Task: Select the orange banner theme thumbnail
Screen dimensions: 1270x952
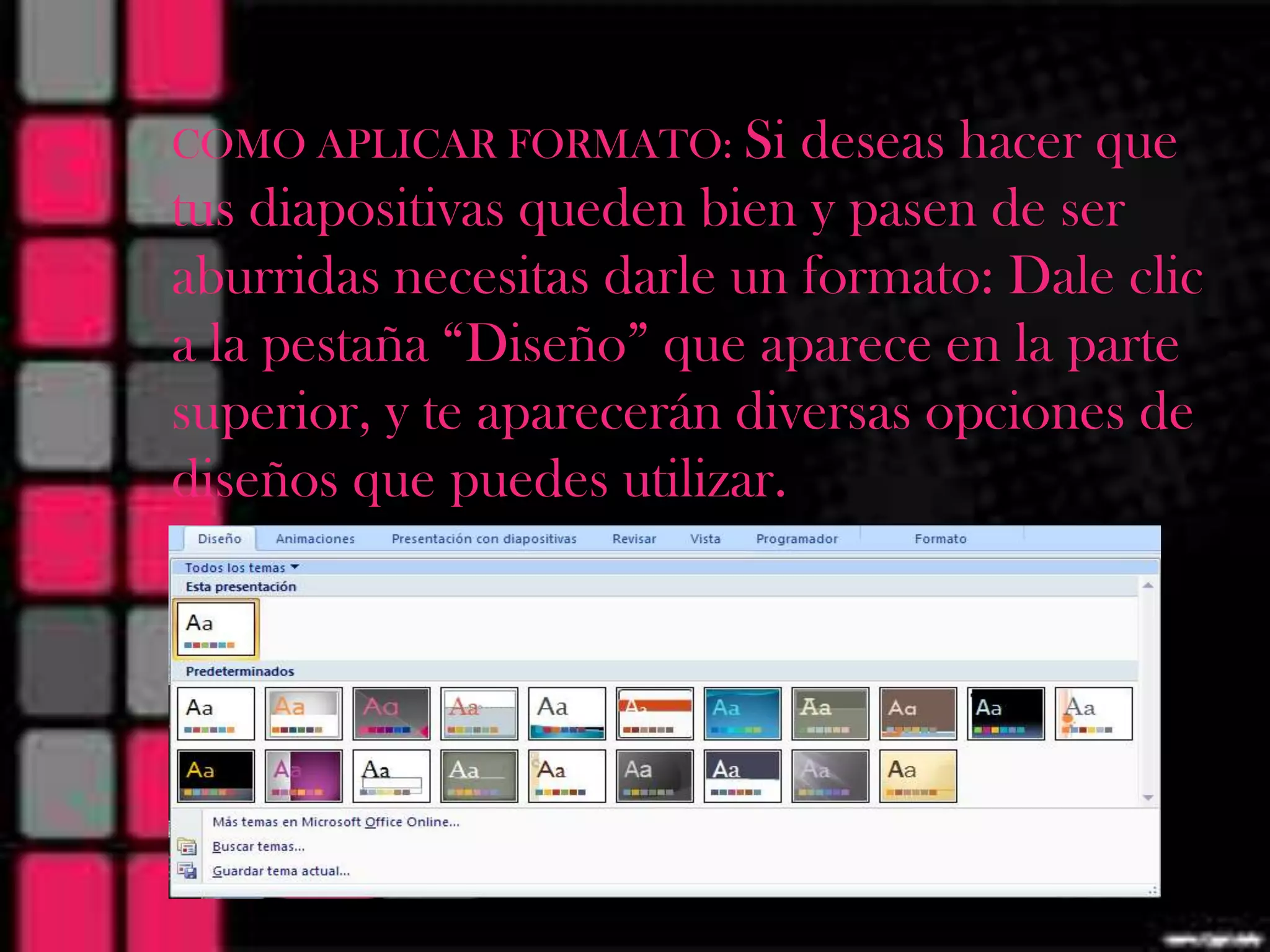Action: point(655,713)
